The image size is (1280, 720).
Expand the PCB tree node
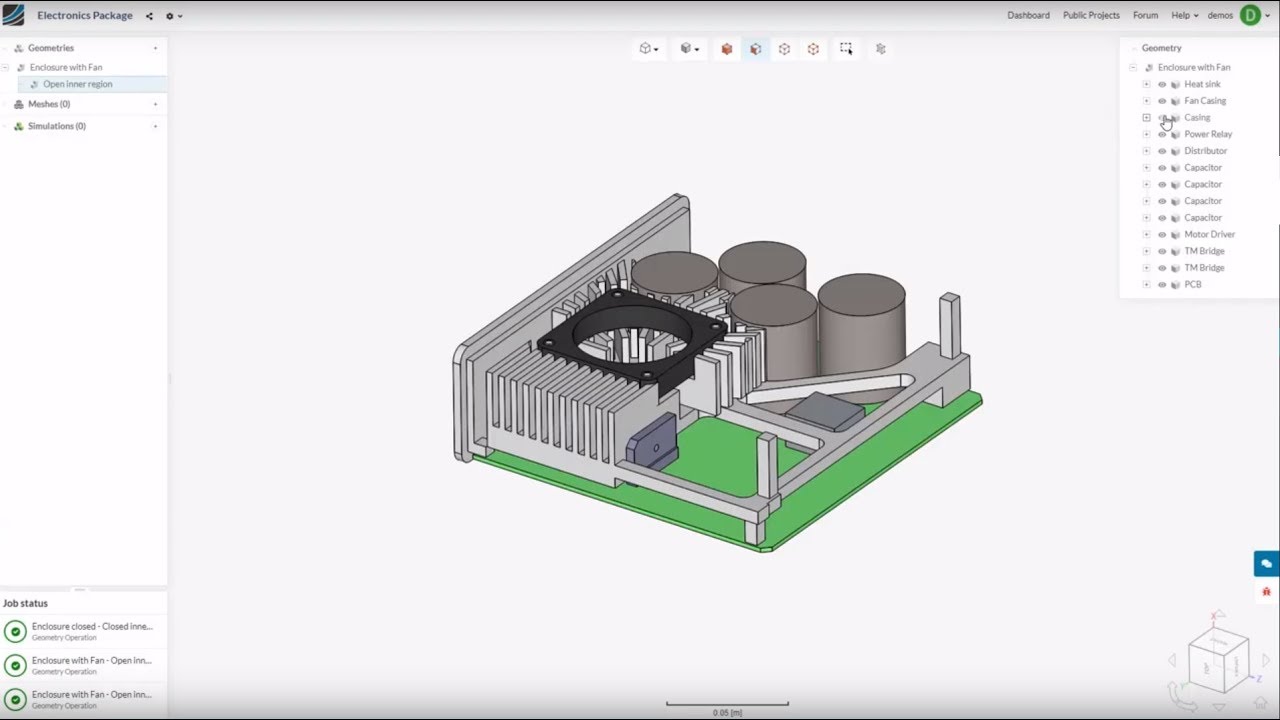(1147, 285)
